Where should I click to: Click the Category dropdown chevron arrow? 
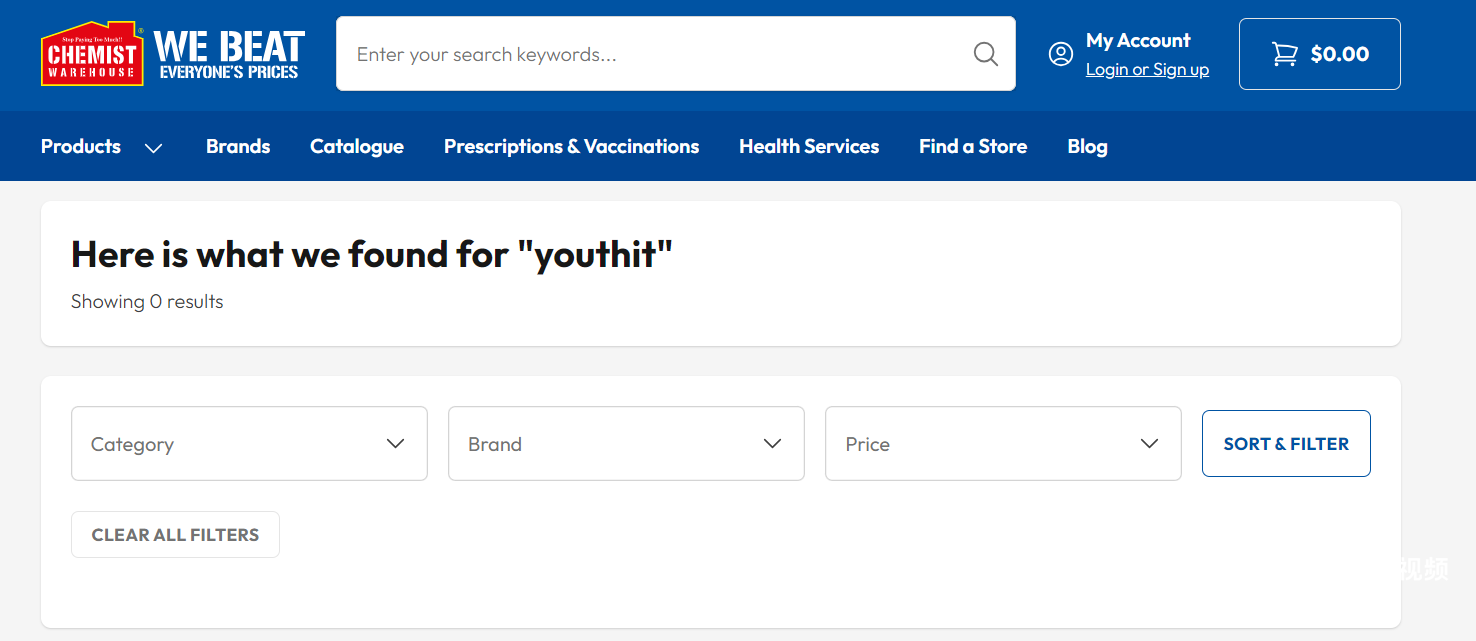(x=396, y=443)
